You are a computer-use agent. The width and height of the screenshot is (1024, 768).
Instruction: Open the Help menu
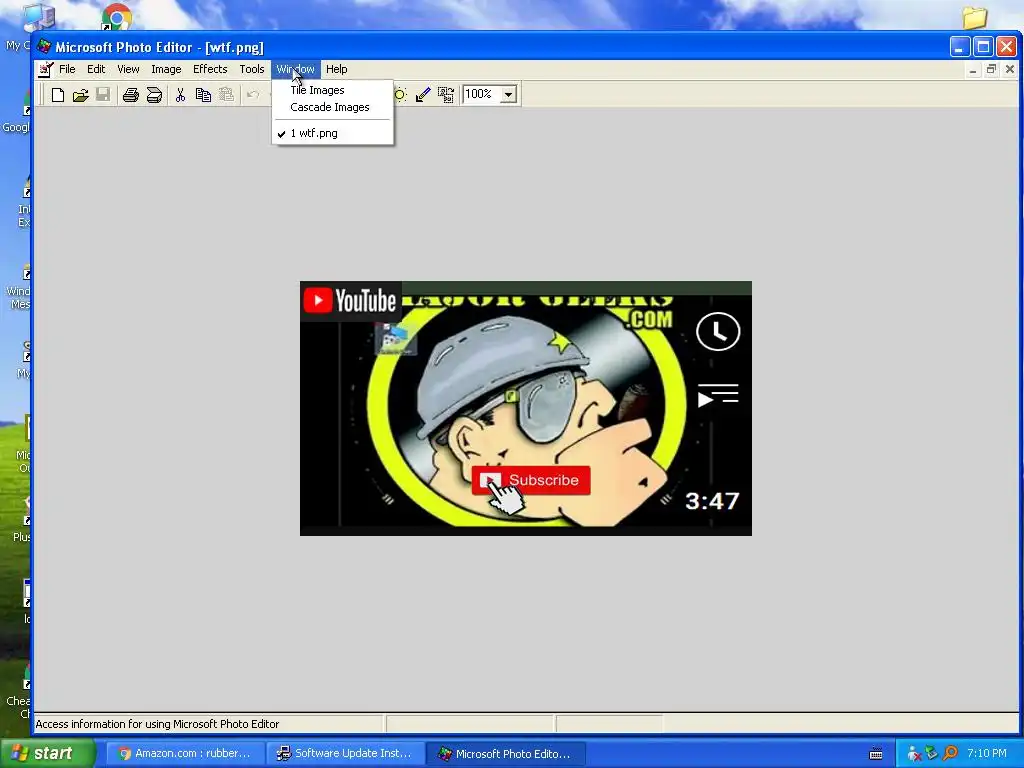click(x=336, y=69)
